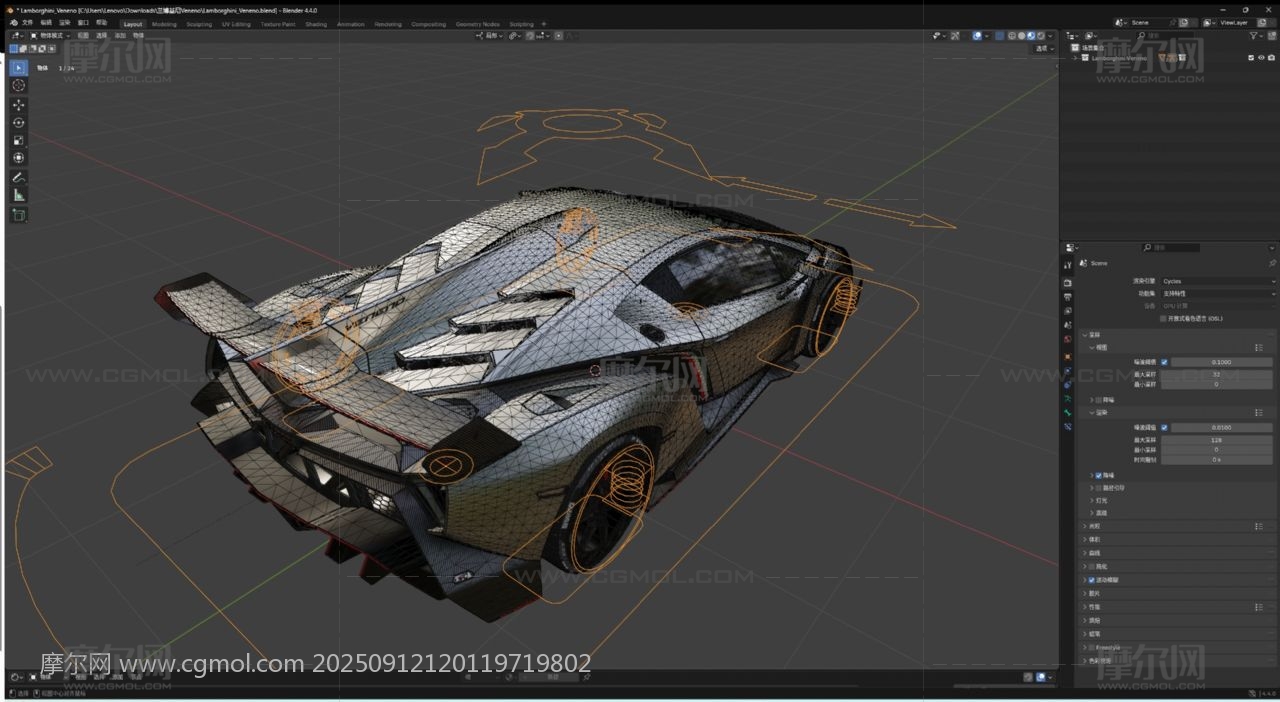Open the outliner filter funnel icon
The width and height of the screenshot is (1280, 702).
click(1255, 36)
